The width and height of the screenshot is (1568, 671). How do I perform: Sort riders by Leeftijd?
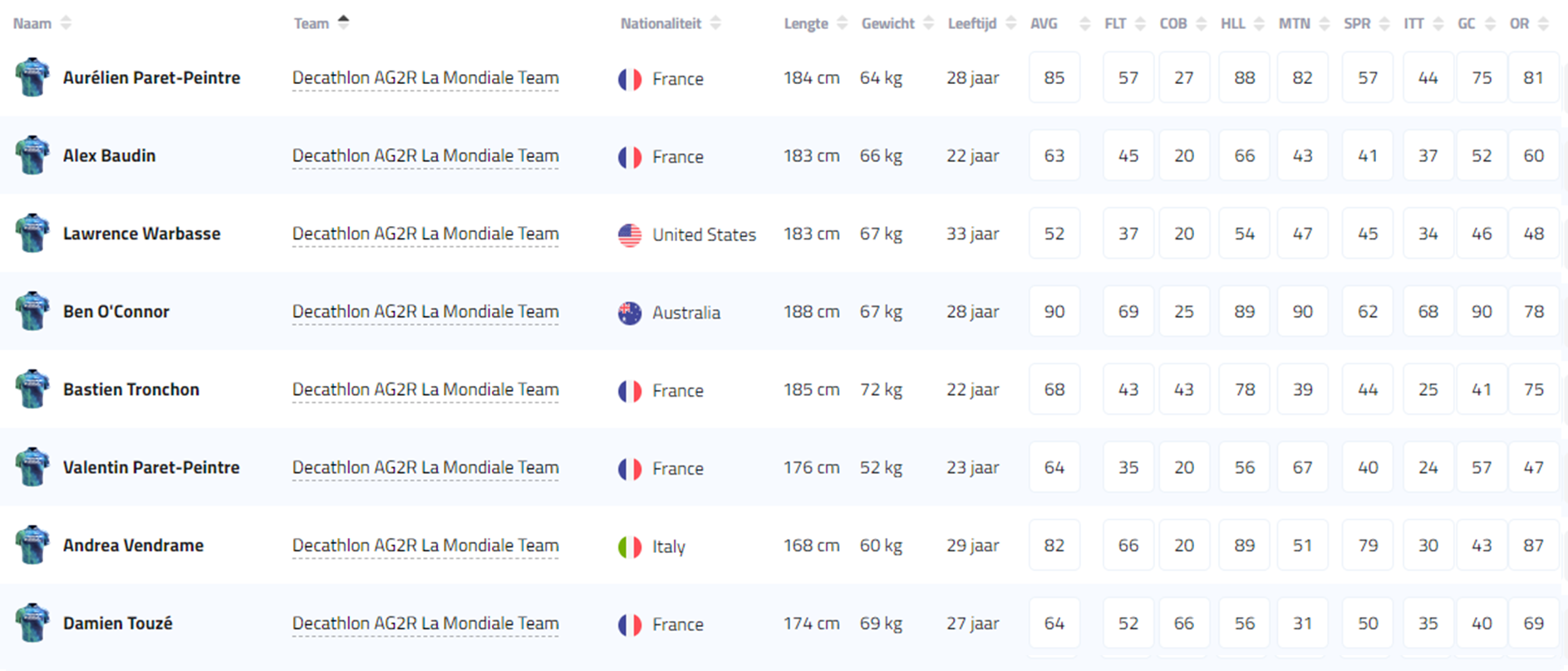pyautogui.click(x=1010, y=23)
